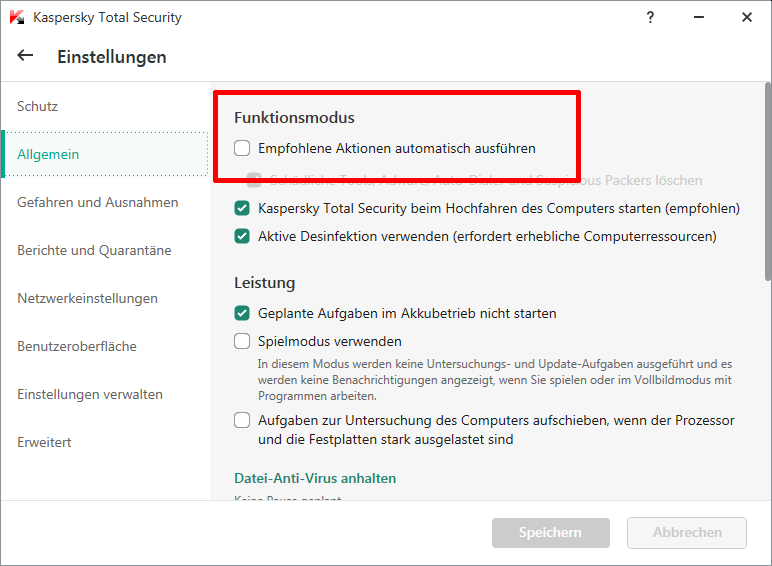
Task: Switch to Benutzeroberfläche settings
Action: point(77,346)
